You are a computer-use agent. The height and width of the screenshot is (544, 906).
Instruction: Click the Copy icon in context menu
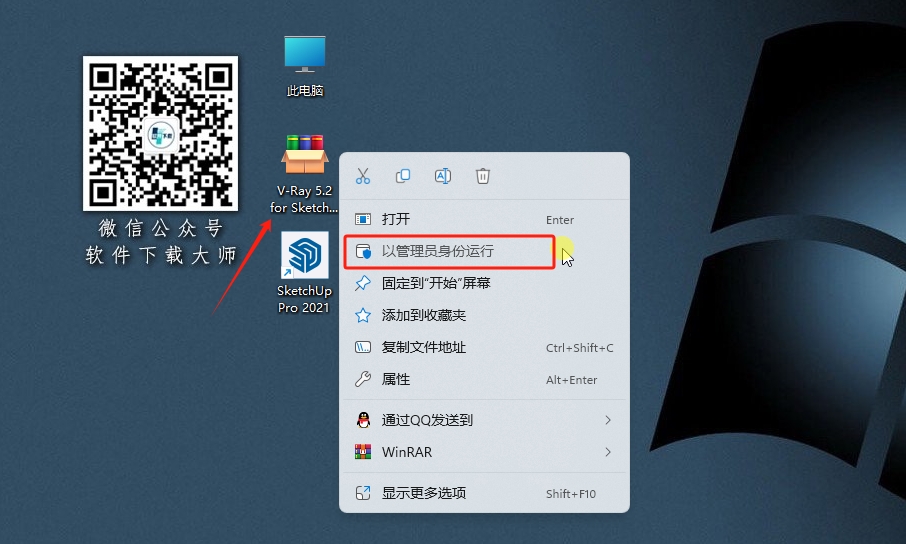pyautogui.click(x=403, y=176)
